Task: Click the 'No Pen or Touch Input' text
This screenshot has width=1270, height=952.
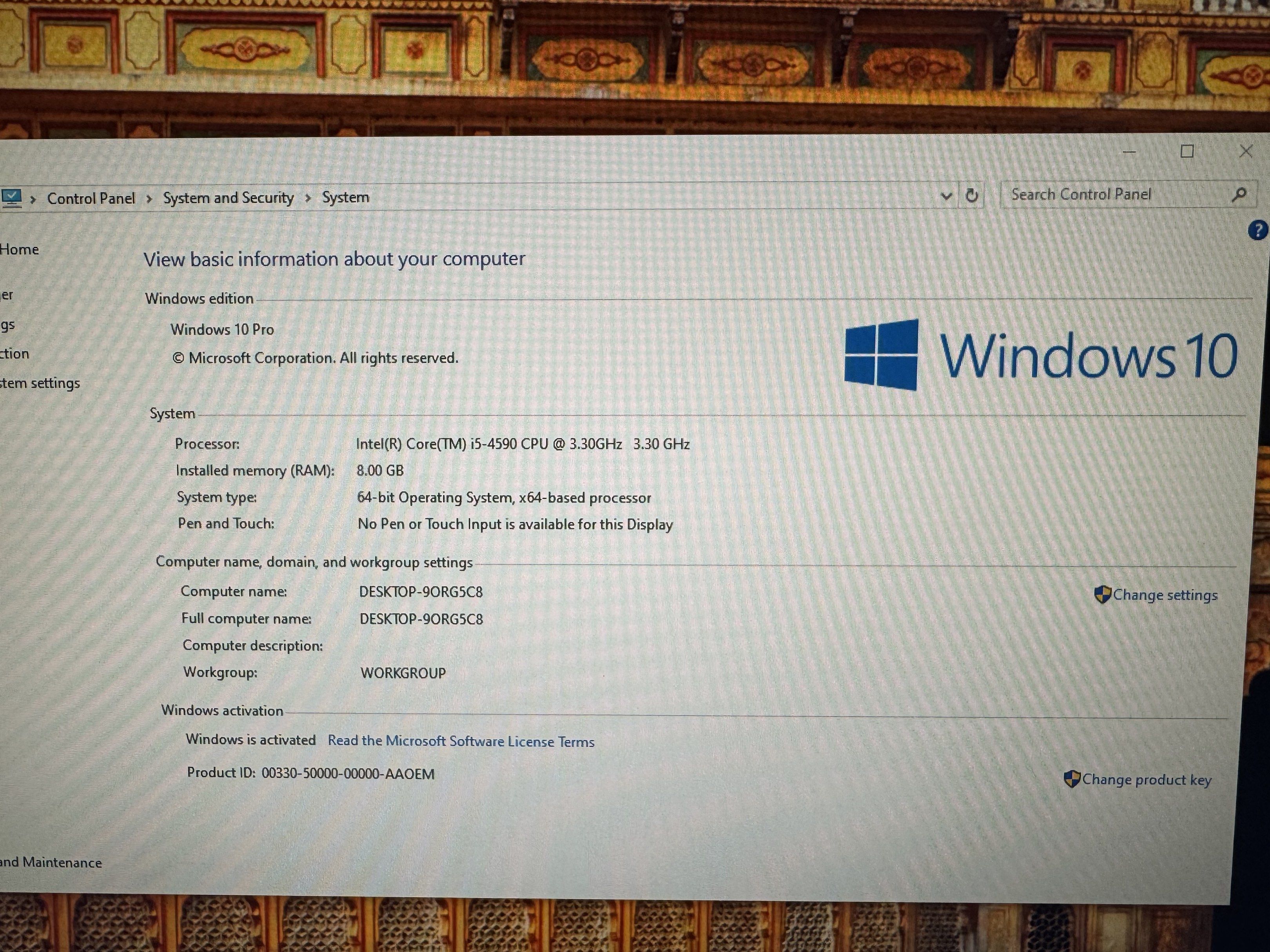Action: (515, 524)
